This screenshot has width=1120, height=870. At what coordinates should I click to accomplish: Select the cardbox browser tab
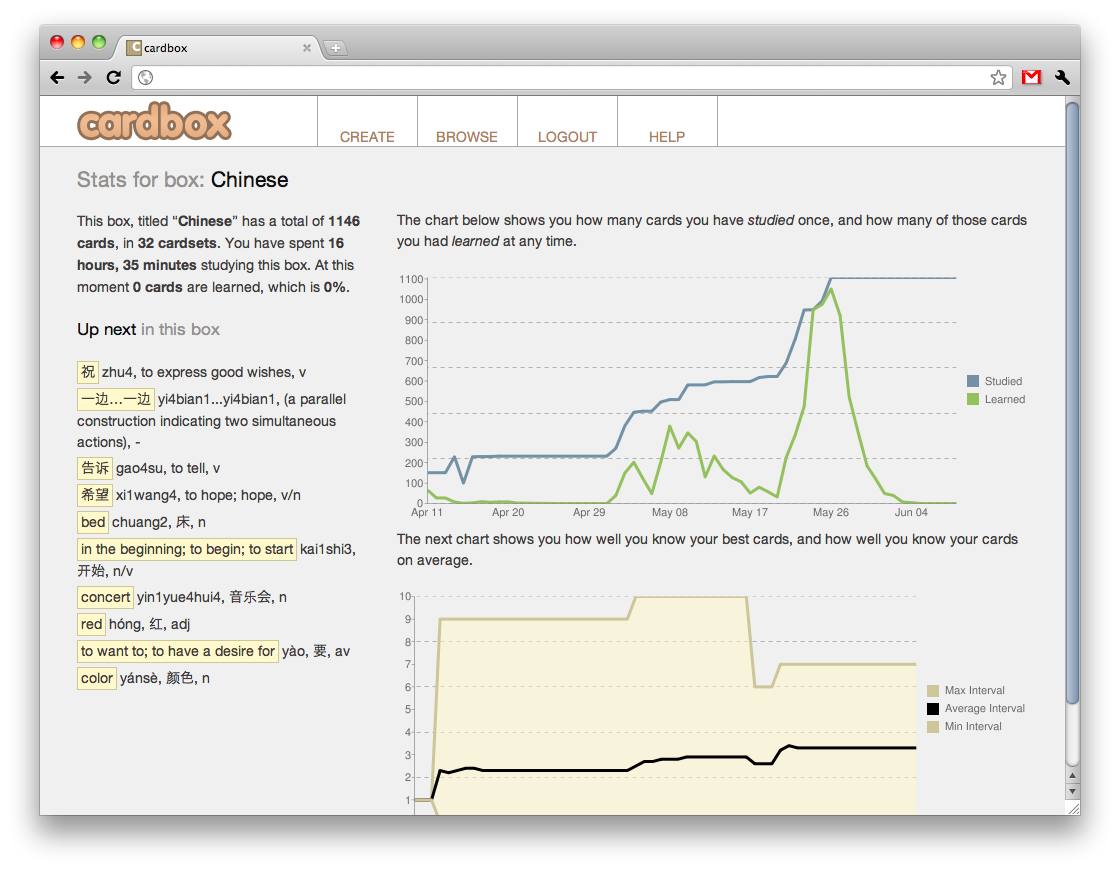coord(219,48)
